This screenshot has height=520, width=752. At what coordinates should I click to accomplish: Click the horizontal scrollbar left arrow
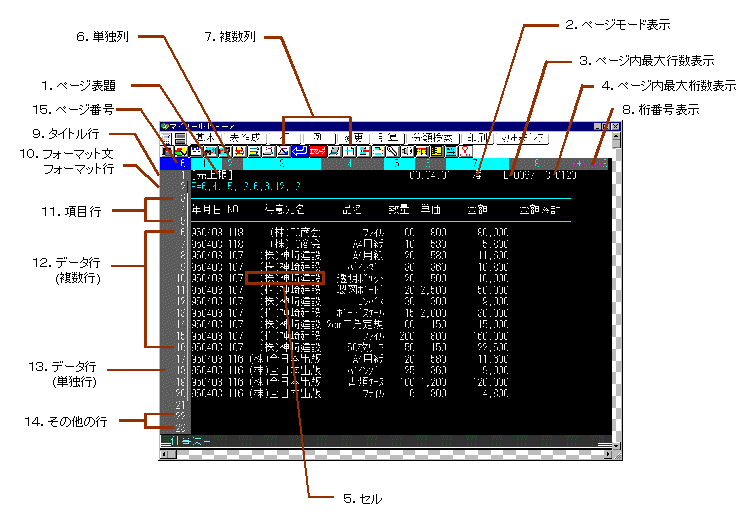coord(164,454)
